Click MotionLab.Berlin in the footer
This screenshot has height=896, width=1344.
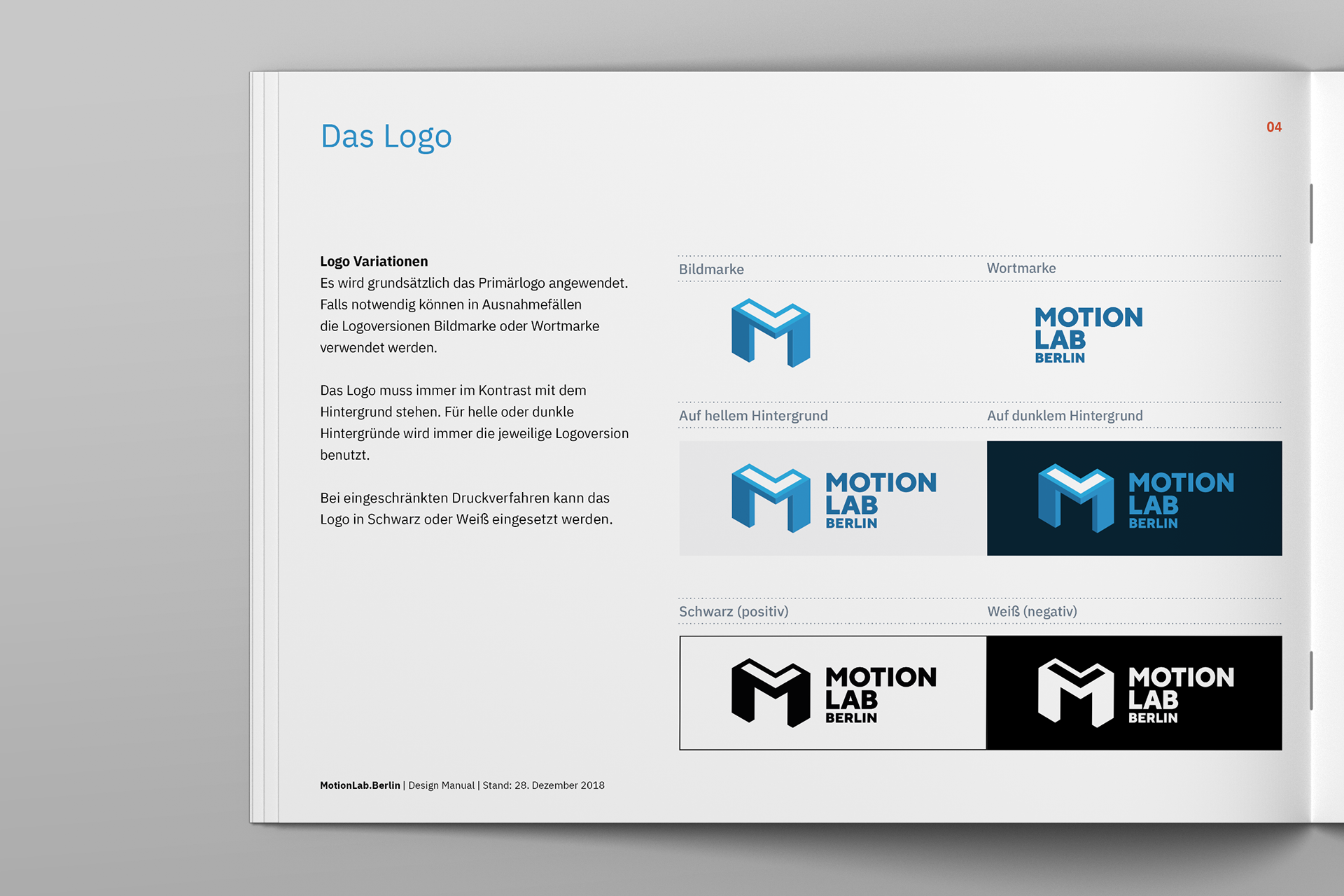tap(360, 785)
